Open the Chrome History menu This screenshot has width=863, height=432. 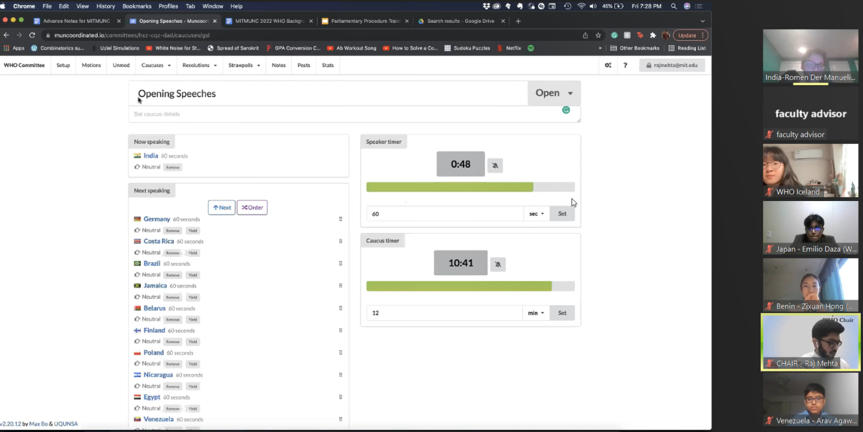coord(105,6)
